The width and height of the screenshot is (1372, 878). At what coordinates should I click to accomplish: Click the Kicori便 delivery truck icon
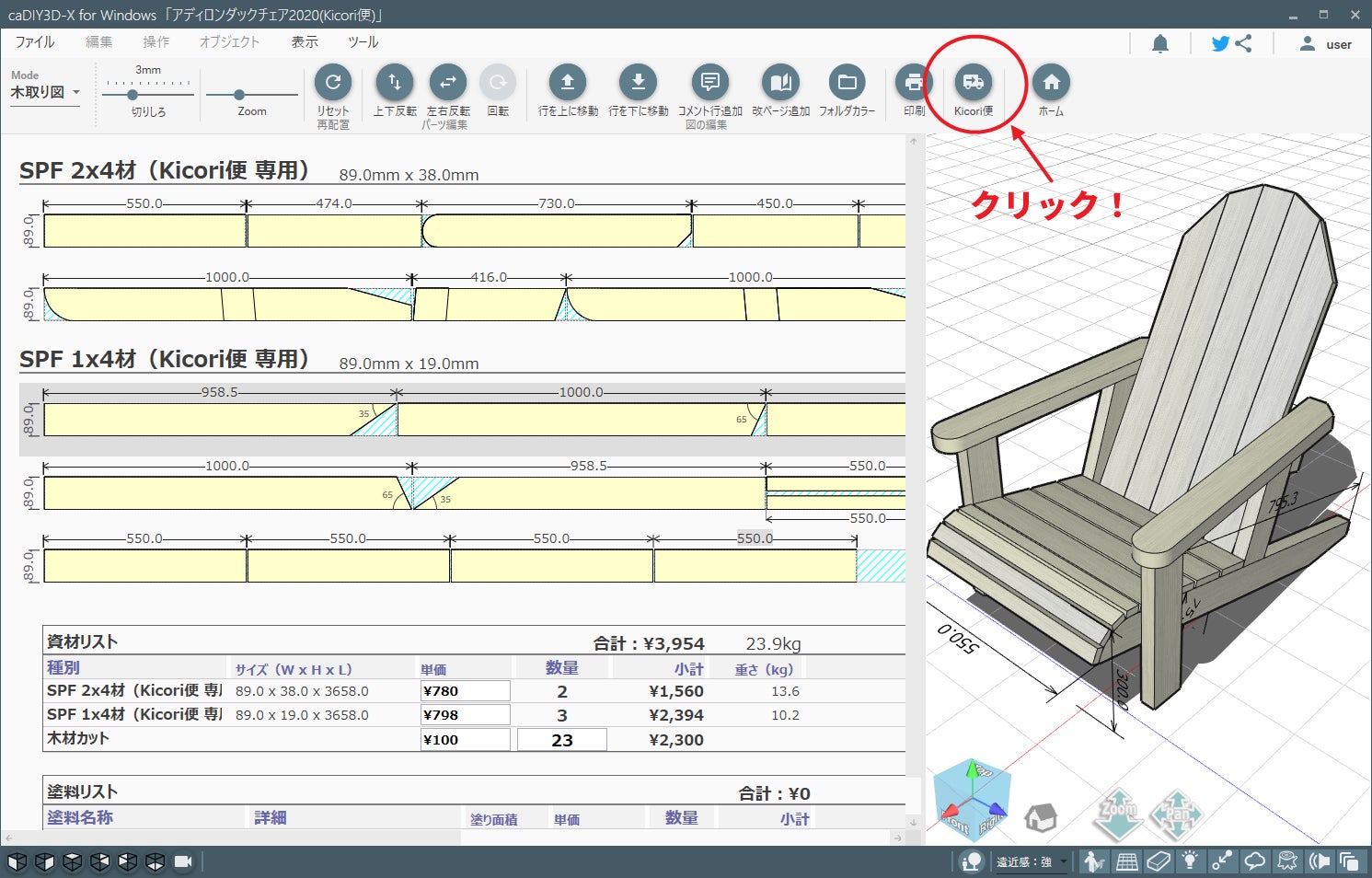pos(973,83)
